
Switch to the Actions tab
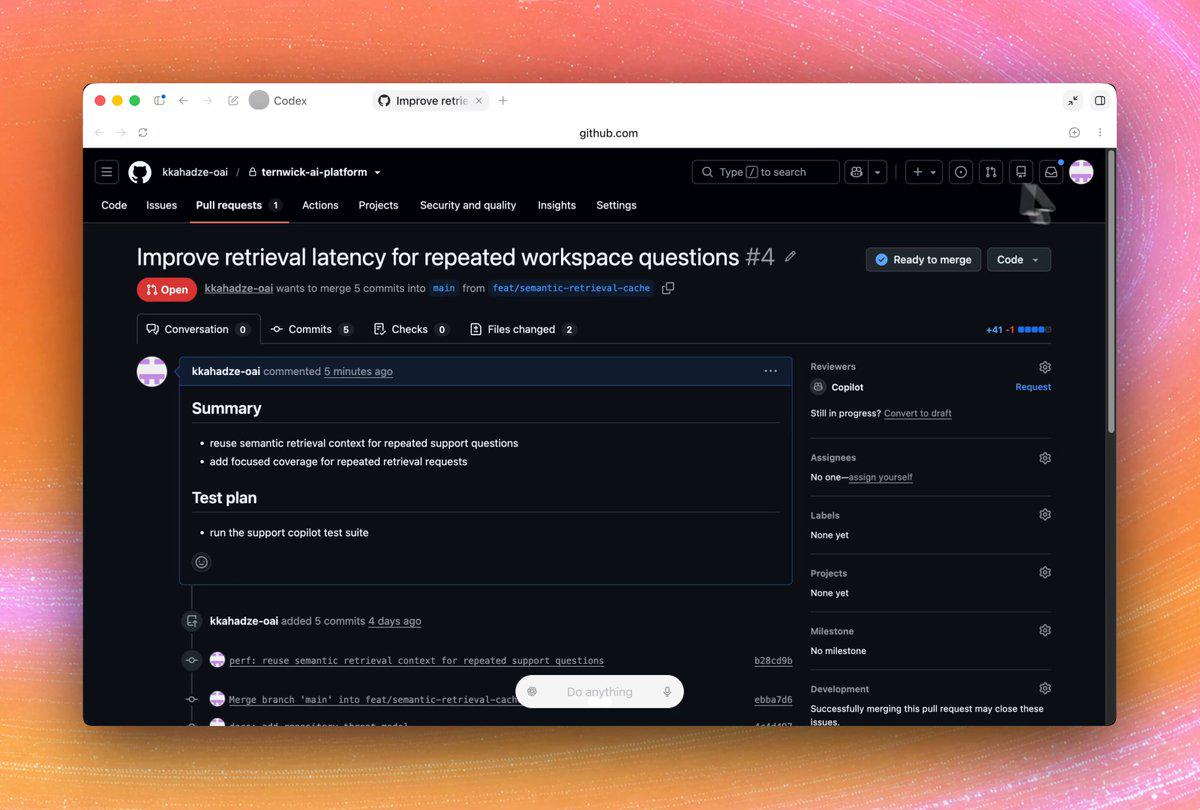click(x=320, y=205)
